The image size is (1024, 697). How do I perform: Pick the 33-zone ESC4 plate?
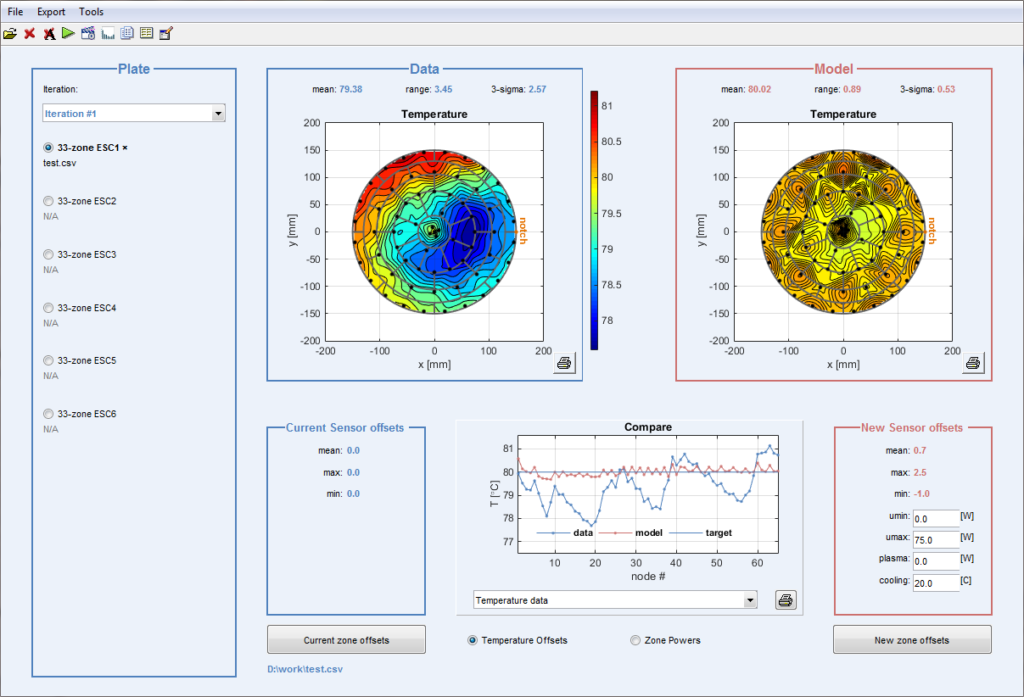[48, 308]
